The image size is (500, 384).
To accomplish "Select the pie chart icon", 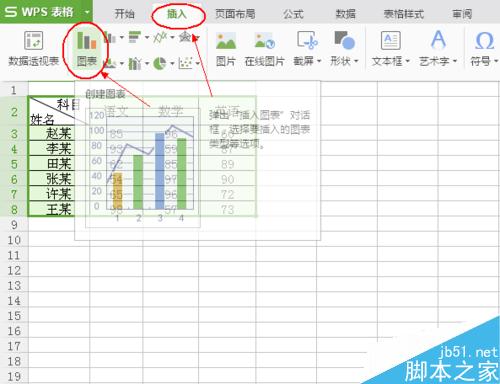I will click(x=160, y=63).
